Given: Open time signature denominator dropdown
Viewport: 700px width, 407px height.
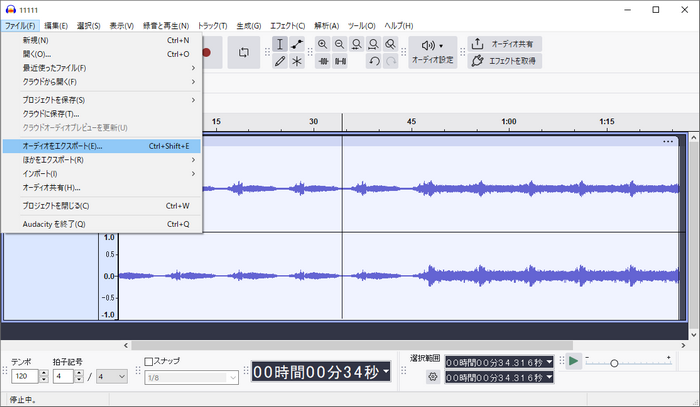Looking at the screenshot, I should click(x=112, y=377).
